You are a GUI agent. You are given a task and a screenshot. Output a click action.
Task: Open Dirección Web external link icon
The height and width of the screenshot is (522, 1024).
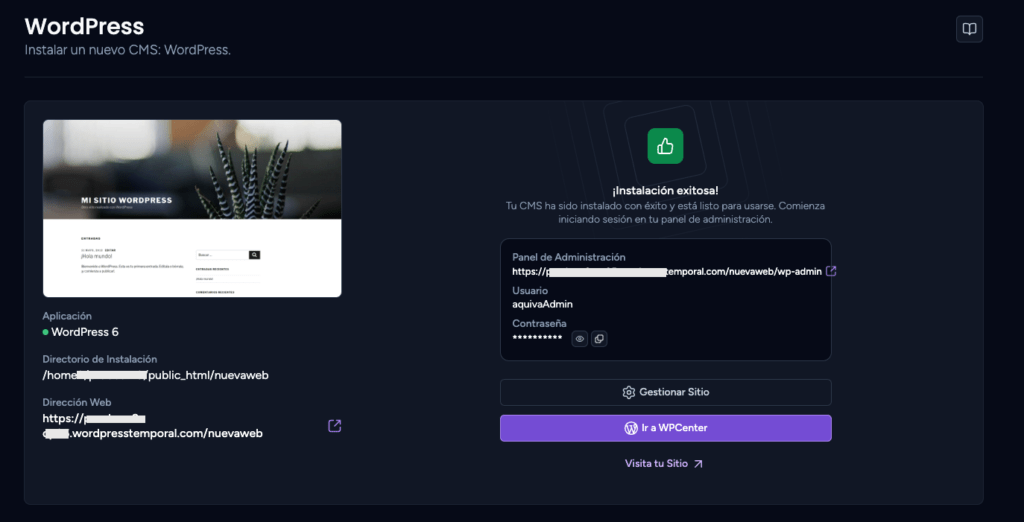[x=334, y=426]
